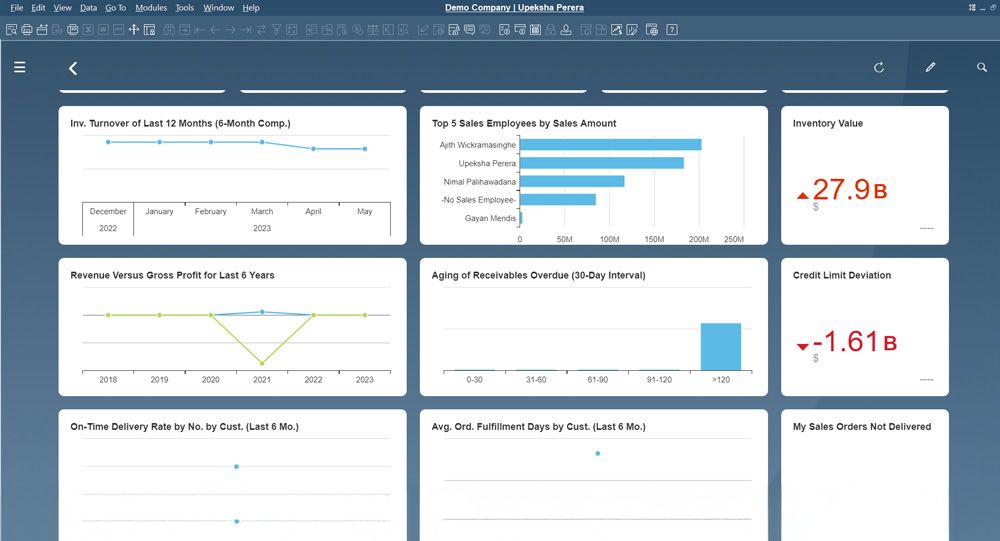Click the printer icon in the toolbar

tap(27, 30)
